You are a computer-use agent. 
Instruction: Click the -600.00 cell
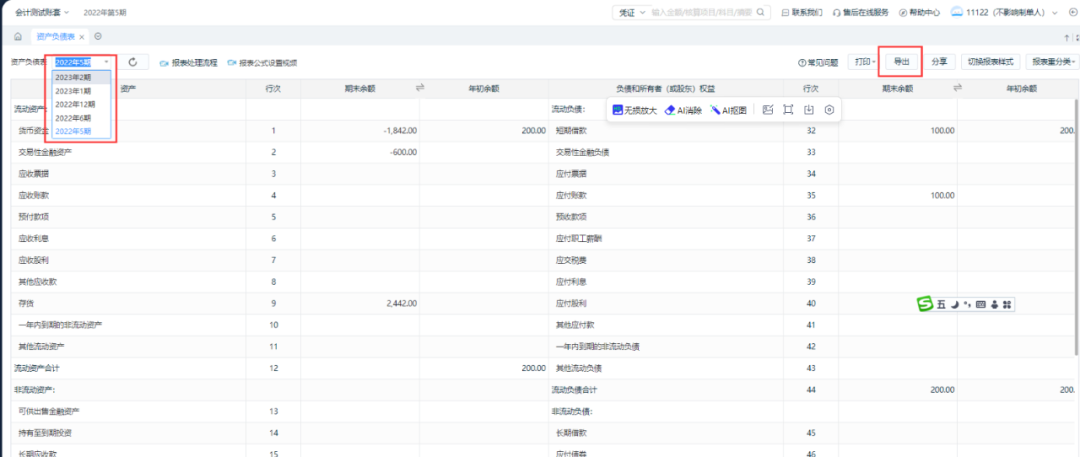click(x=401, y=152)
